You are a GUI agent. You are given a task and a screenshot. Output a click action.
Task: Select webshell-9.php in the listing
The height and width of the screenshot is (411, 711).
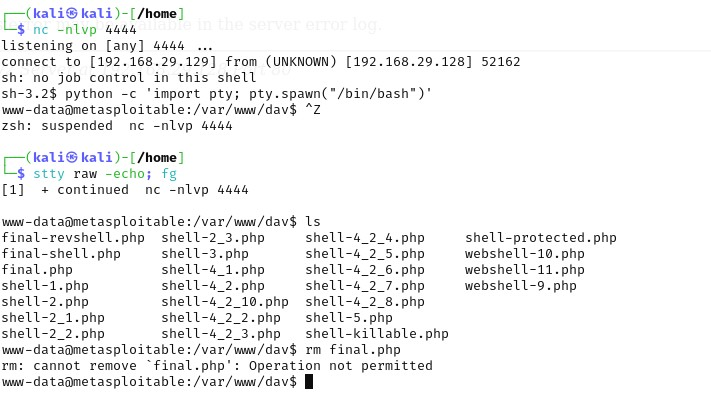512,286
